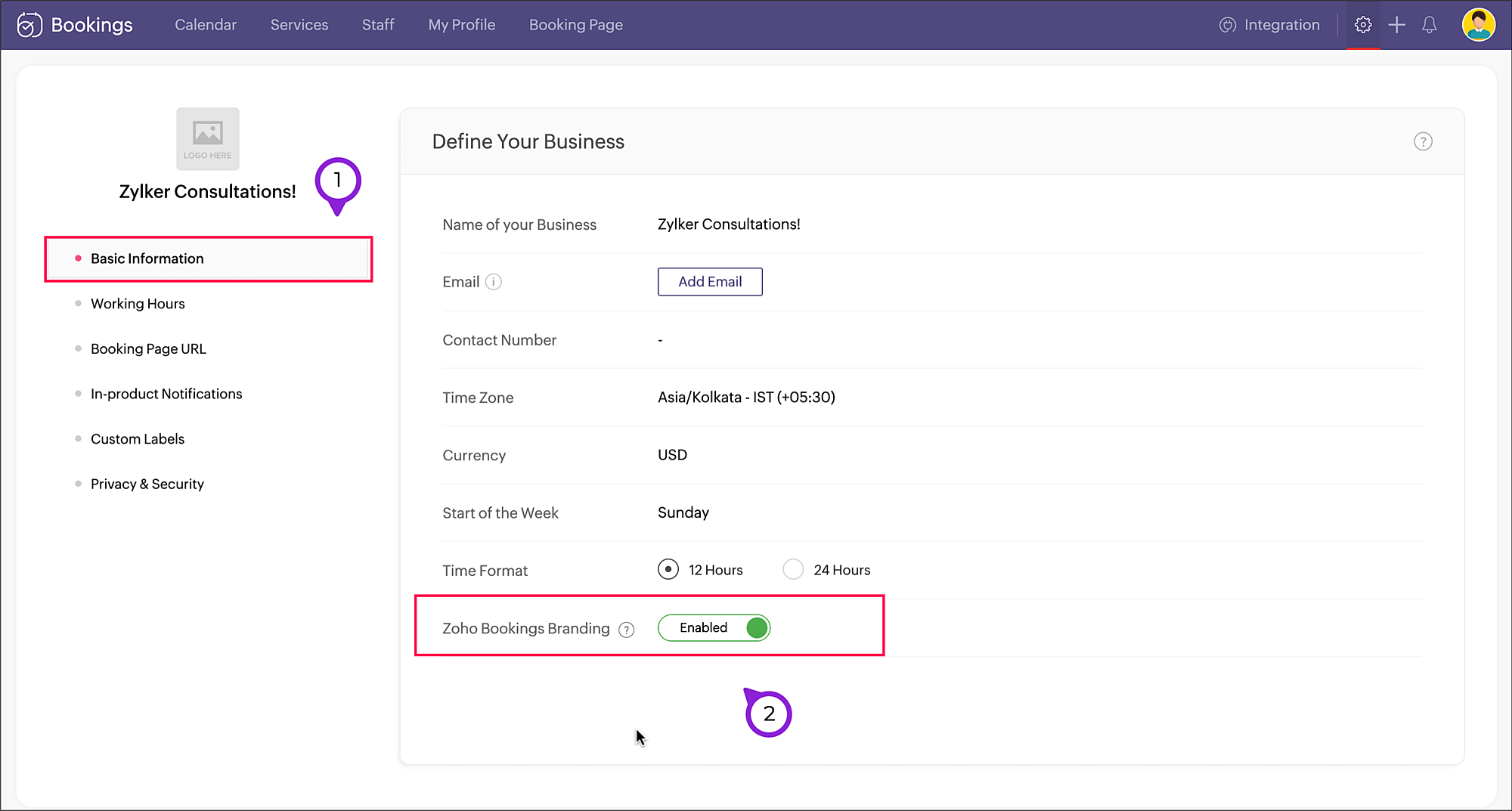Screen dimensions: 1512x811
Task: Click the info icon beside Email
Action: [x=494, y=282]
